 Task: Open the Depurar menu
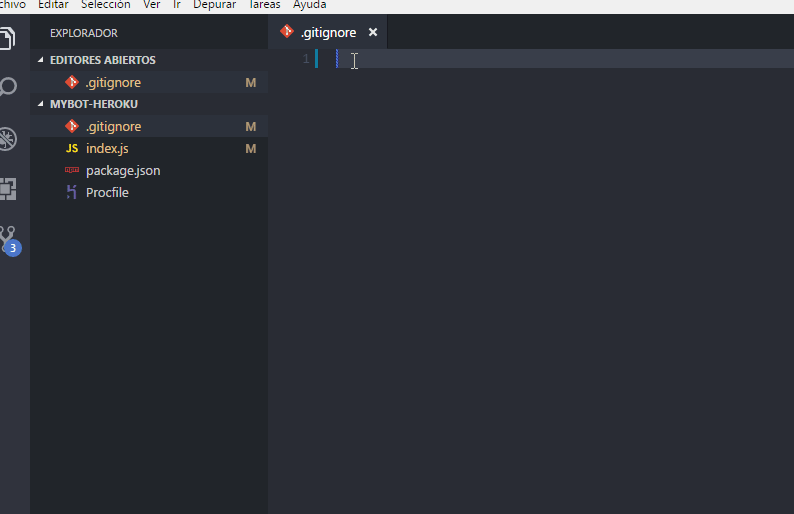[x=214, y=5]
